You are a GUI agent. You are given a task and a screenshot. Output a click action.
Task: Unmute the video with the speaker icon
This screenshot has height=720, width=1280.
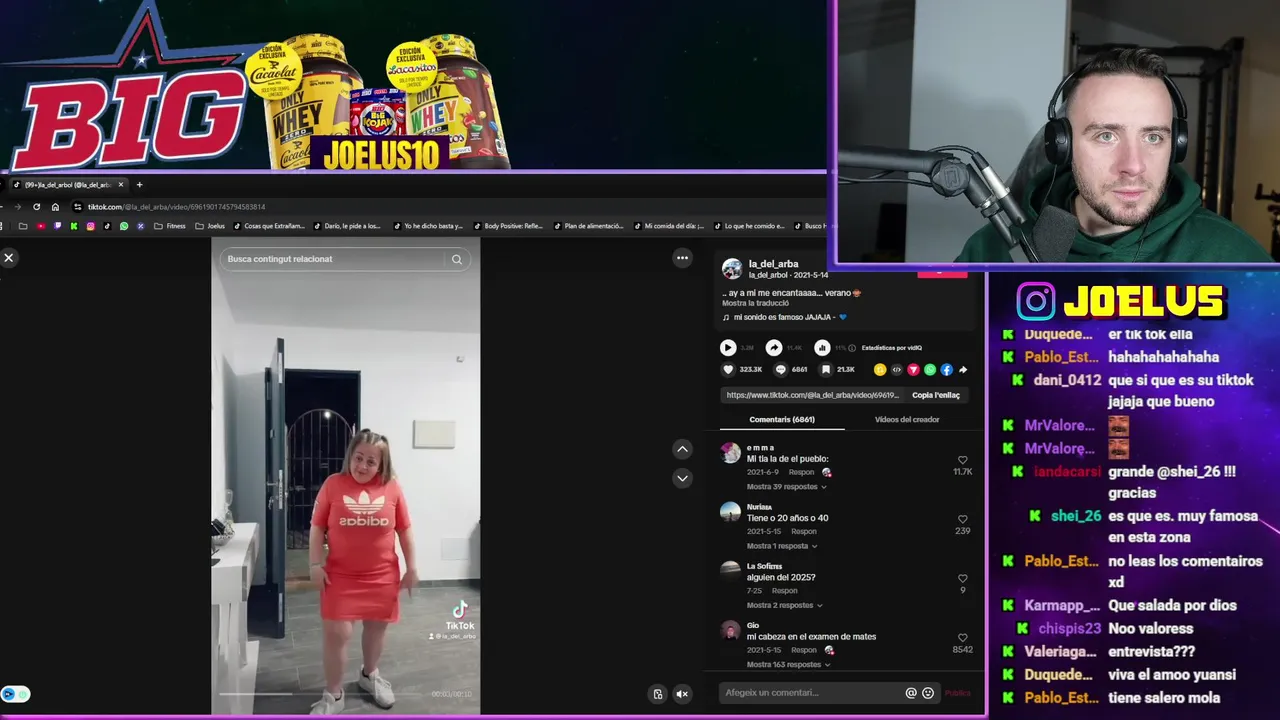click(682, 694)
